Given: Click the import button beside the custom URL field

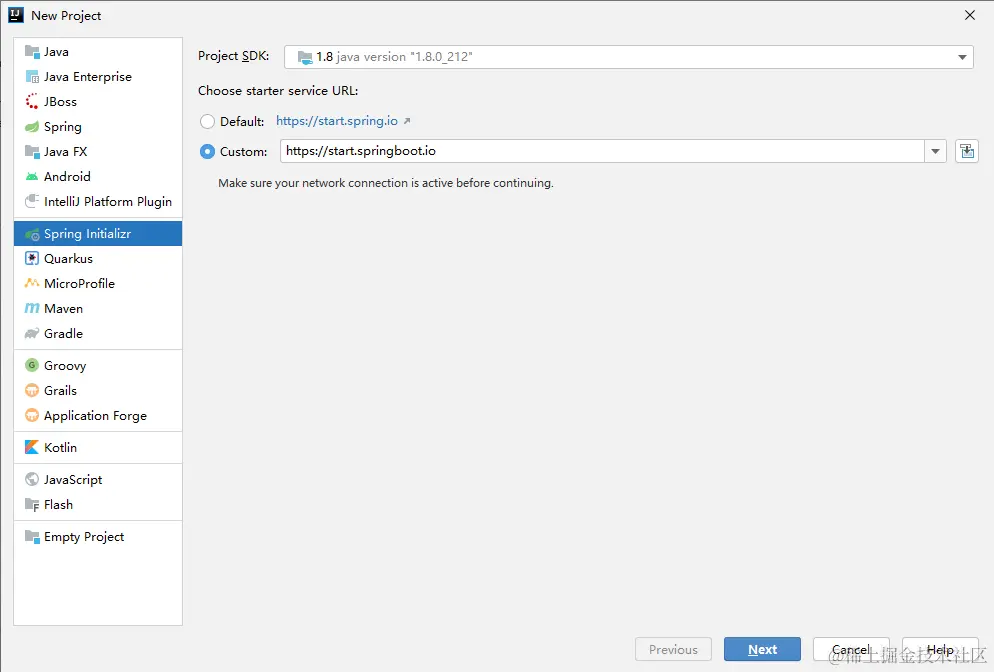Looking at the screenshot, I should coord(967,151).
